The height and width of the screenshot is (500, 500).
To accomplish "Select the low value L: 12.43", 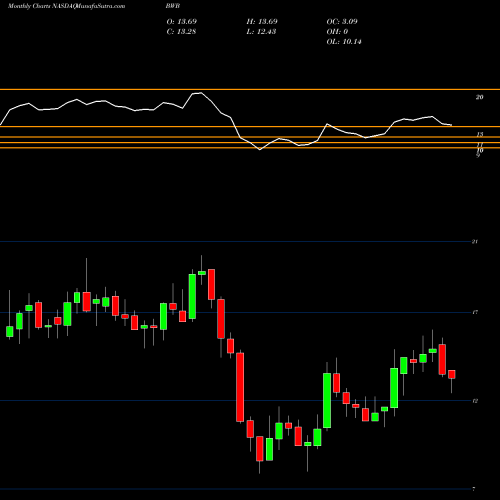I will pos(261,32).
